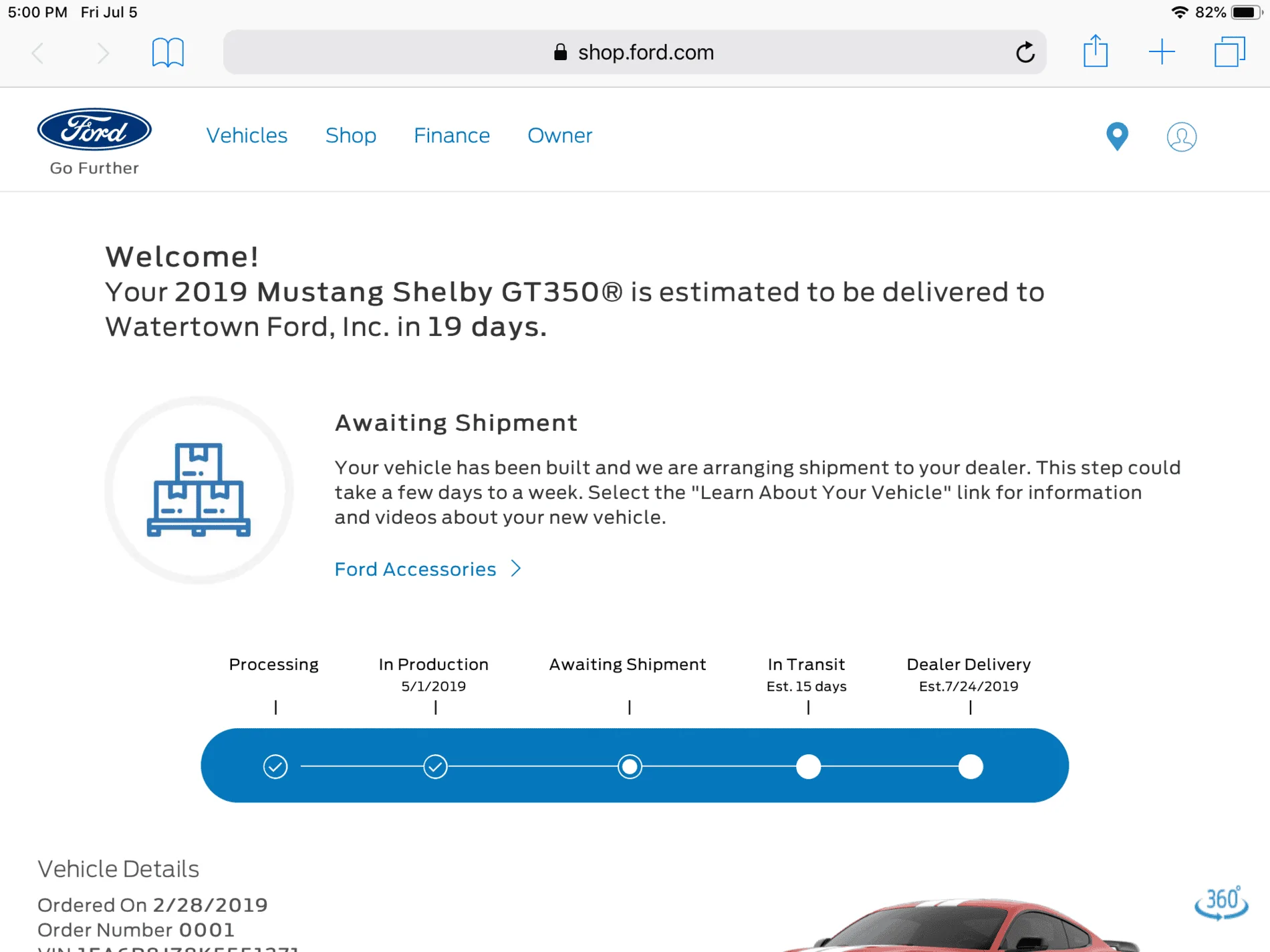Open the Shop menu
The width and height of the screenshot is (1270, 952).
point(351,136)
